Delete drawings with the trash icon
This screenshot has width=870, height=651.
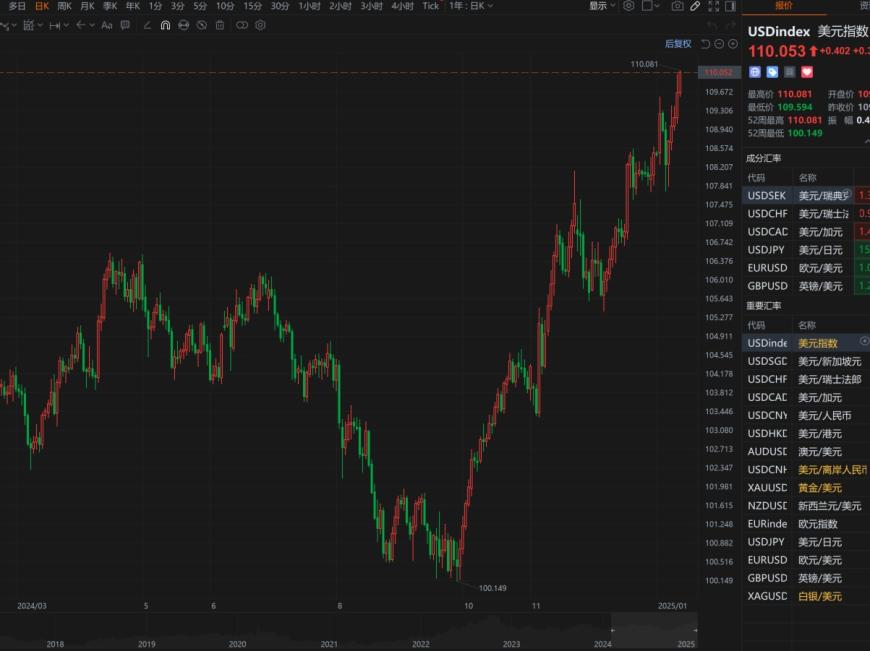click(218, 25)
